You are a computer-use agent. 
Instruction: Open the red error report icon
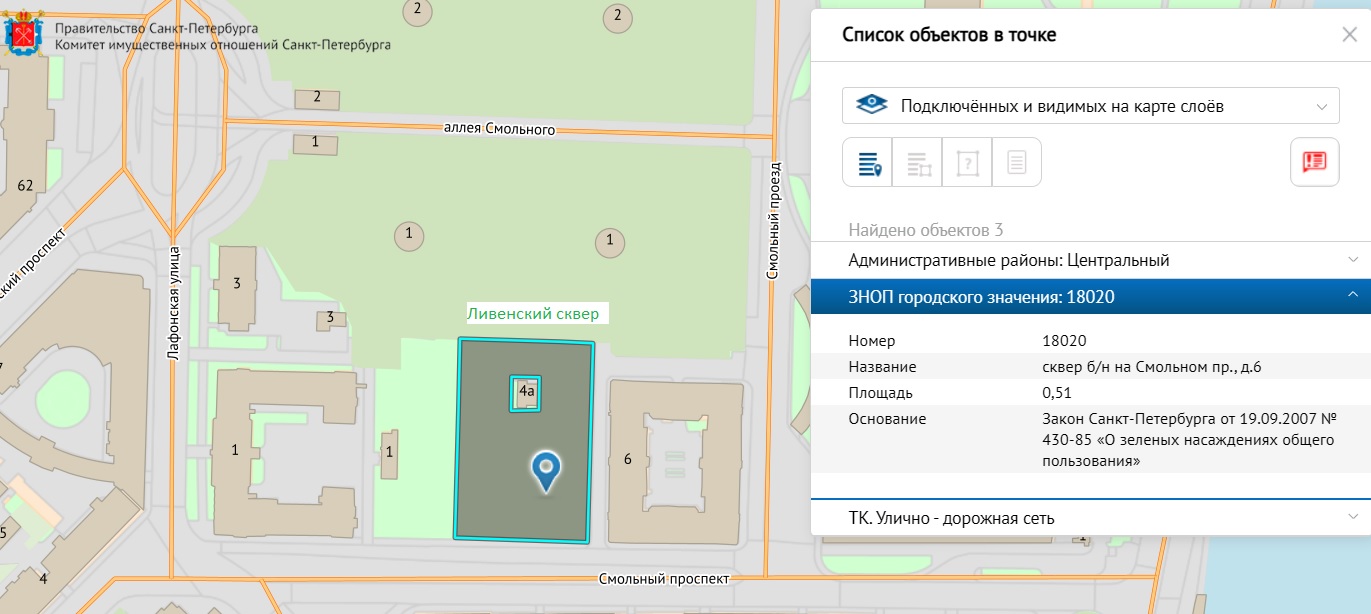(1314, 163)
